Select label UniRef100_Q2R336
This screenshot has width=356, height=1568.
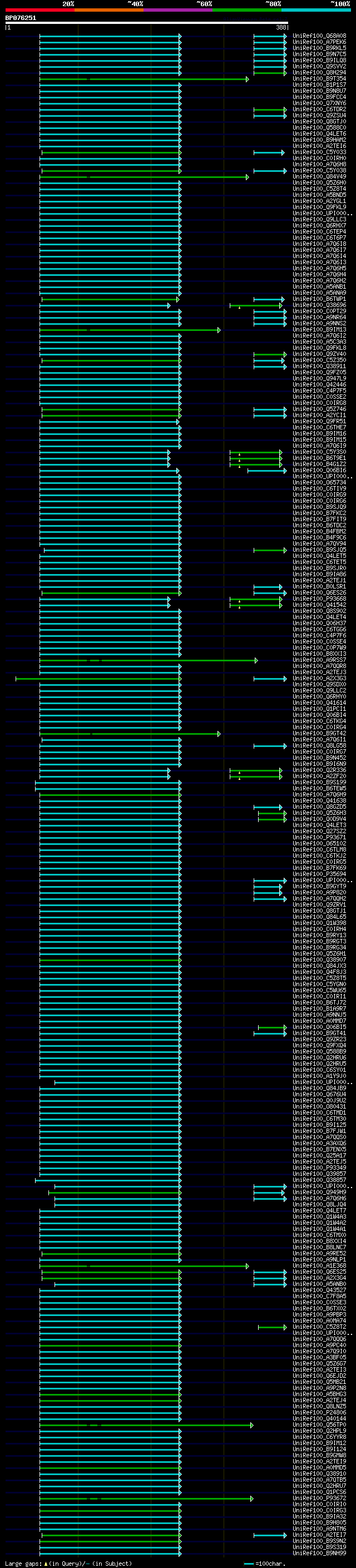pos(319,770)
